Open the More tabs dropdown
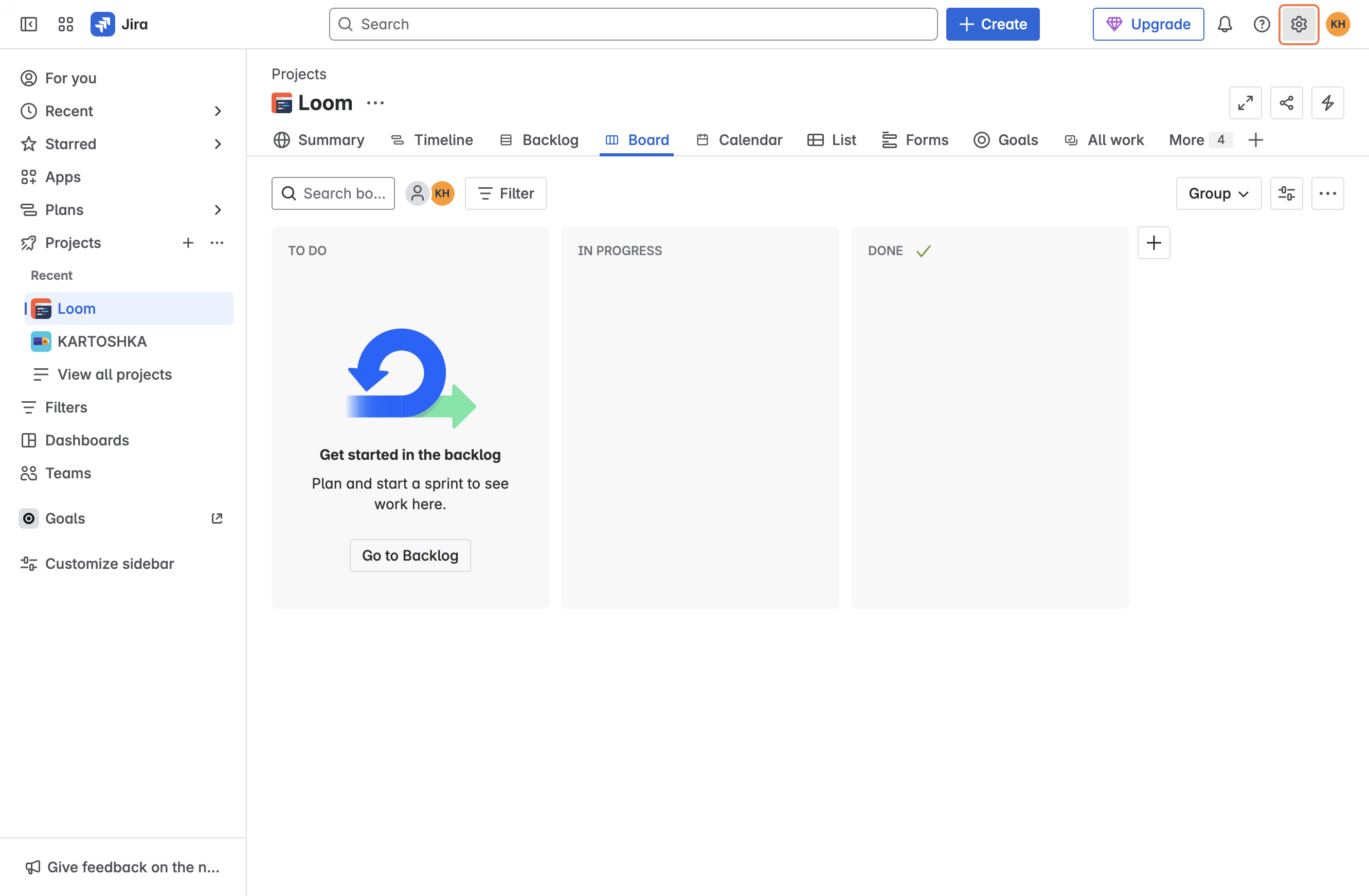This screenshot has width=1369, height=896. click(1199, 140)
